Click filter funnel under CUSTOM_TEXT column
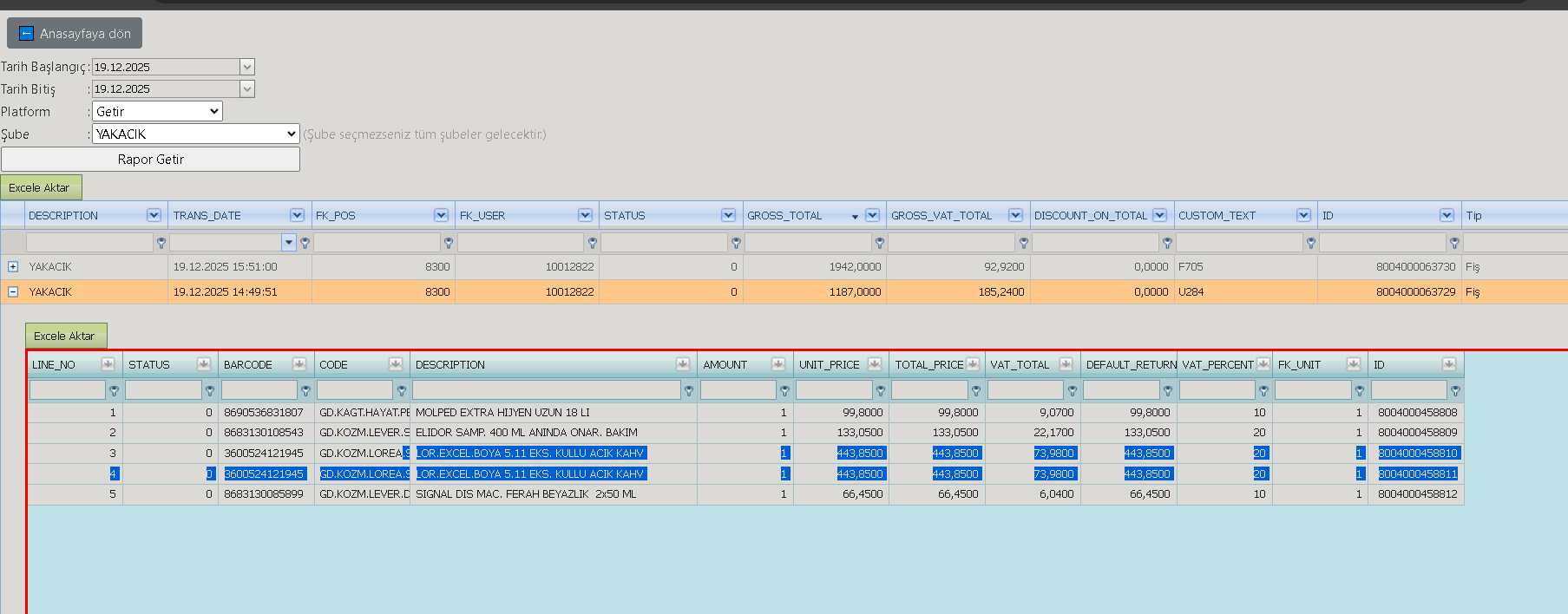 (1311, 243)
